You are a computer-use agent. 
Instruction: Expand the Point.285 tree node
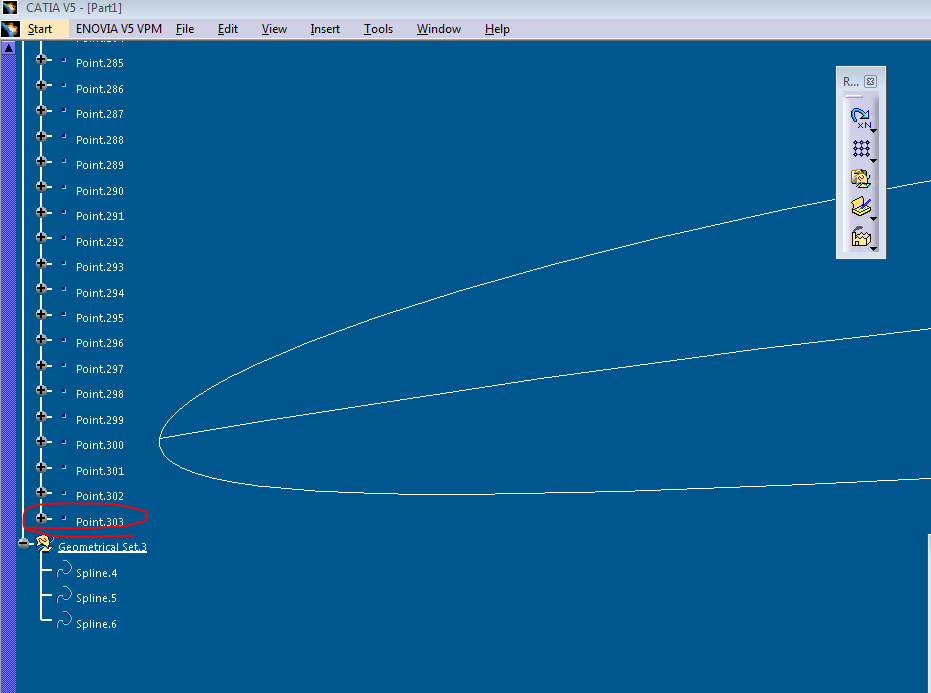[42, 60]
